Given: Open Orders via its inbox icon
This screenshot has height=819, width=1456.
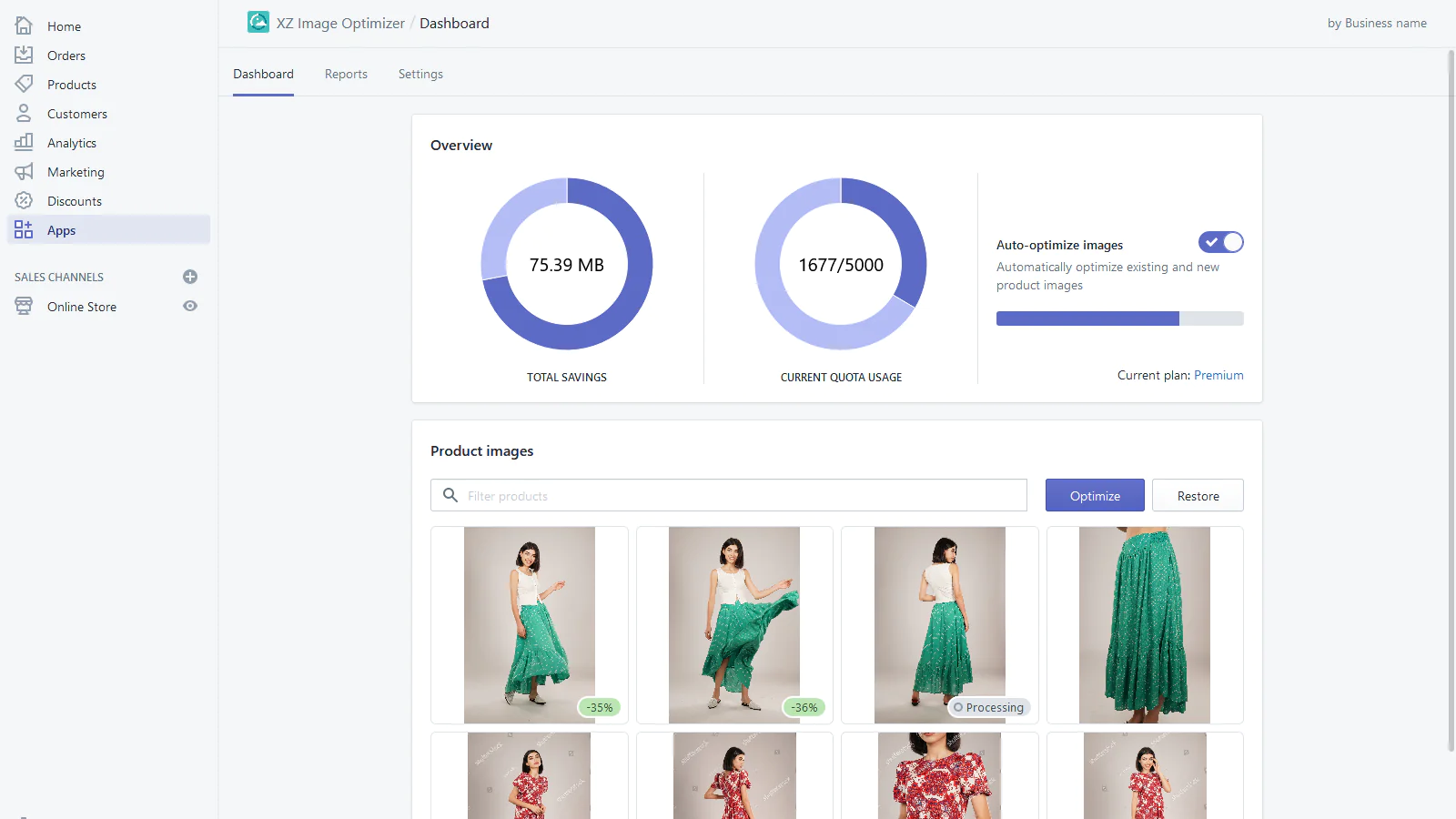Looking at the screenshot, I should point(24,56).
